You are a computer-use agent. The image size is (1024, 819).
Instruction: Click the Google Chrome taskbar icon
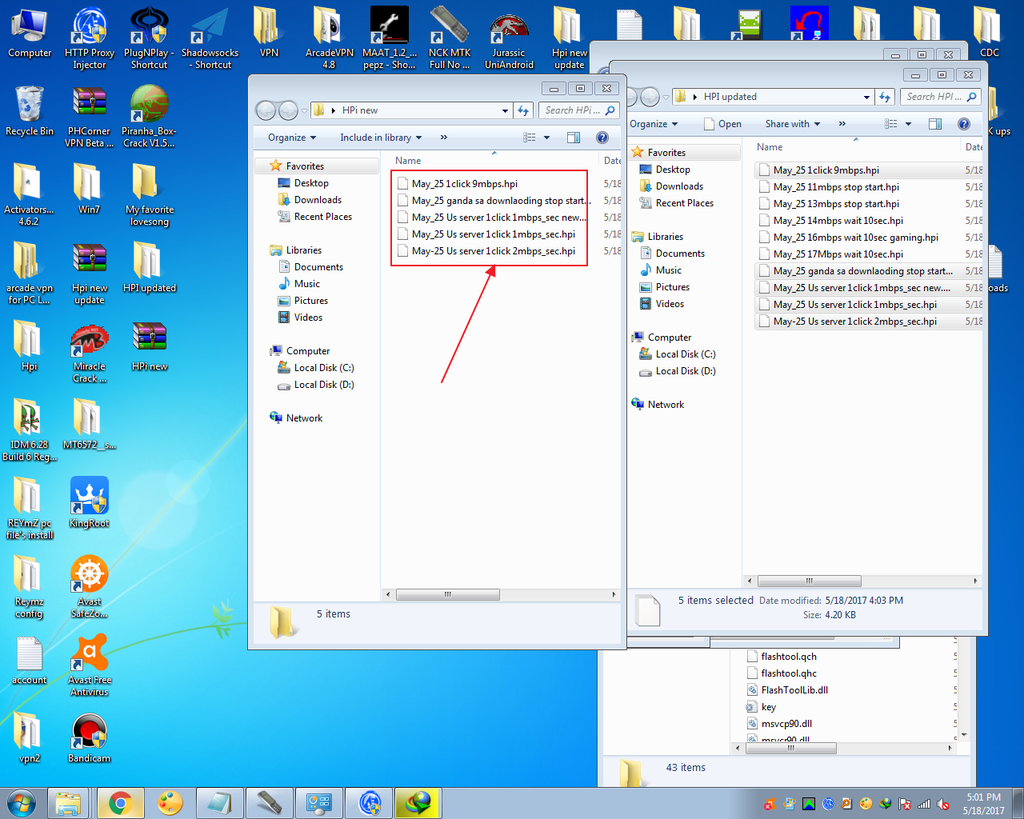(121, 802)
